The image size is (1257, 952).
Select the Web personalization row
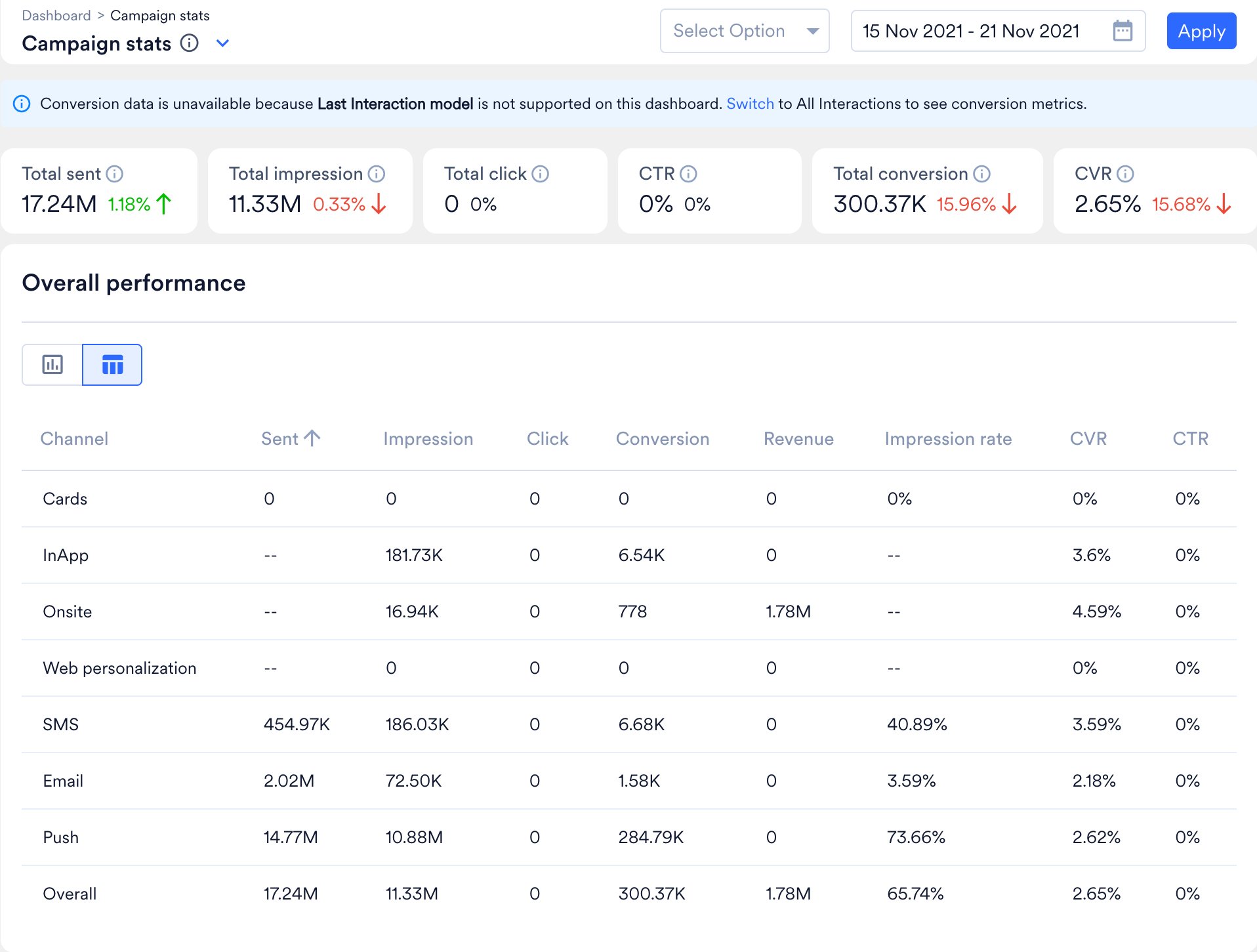629,668
